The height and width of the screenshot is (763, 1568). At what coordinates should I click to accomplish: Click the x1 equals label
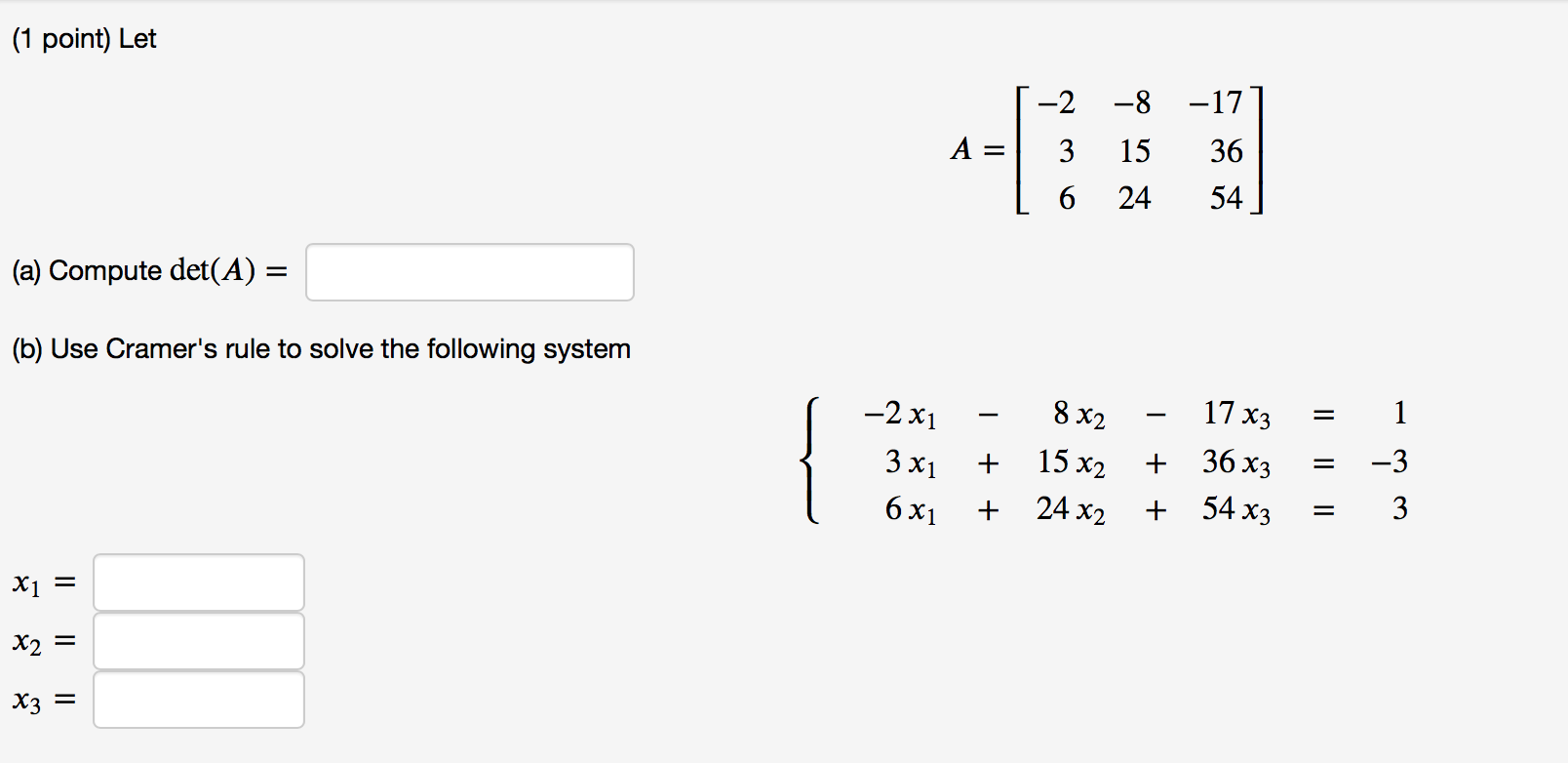pos(41,582)
